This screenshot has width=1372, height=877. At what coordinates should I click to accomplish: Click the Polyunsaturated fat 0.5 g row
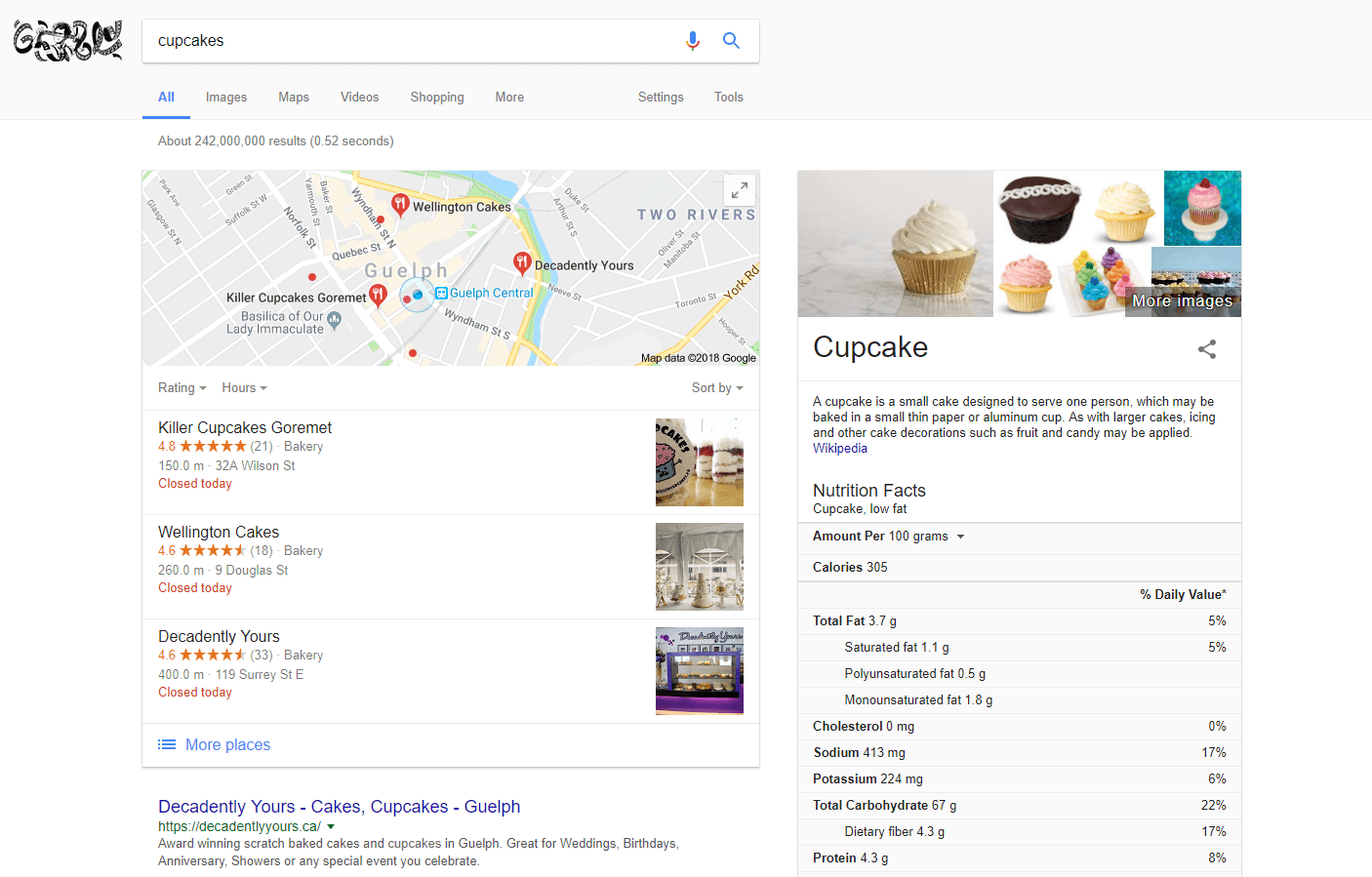[1020, 673]
